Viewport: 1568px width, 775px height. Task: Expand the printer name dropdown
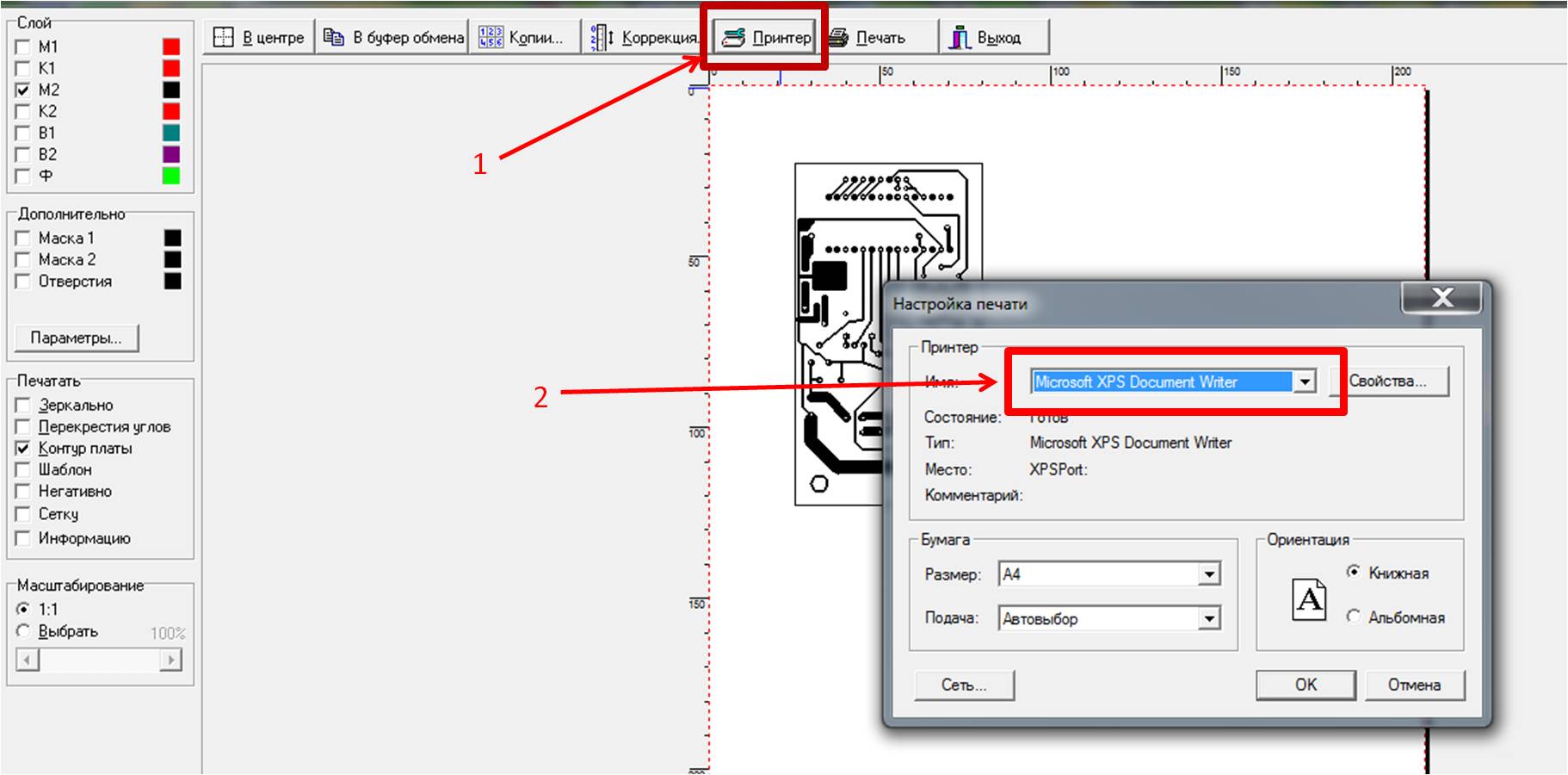click(1305, 381)
